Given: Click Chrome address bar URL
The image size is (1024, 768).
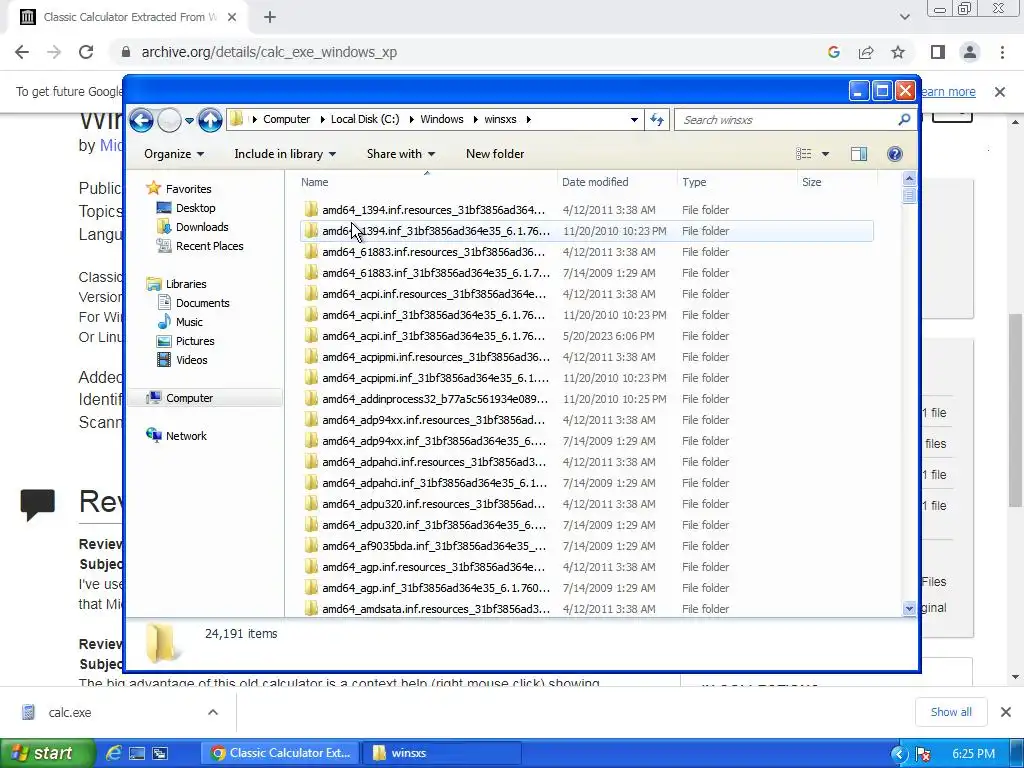Looking at the screenshot, I should click(x=269, y=52).
